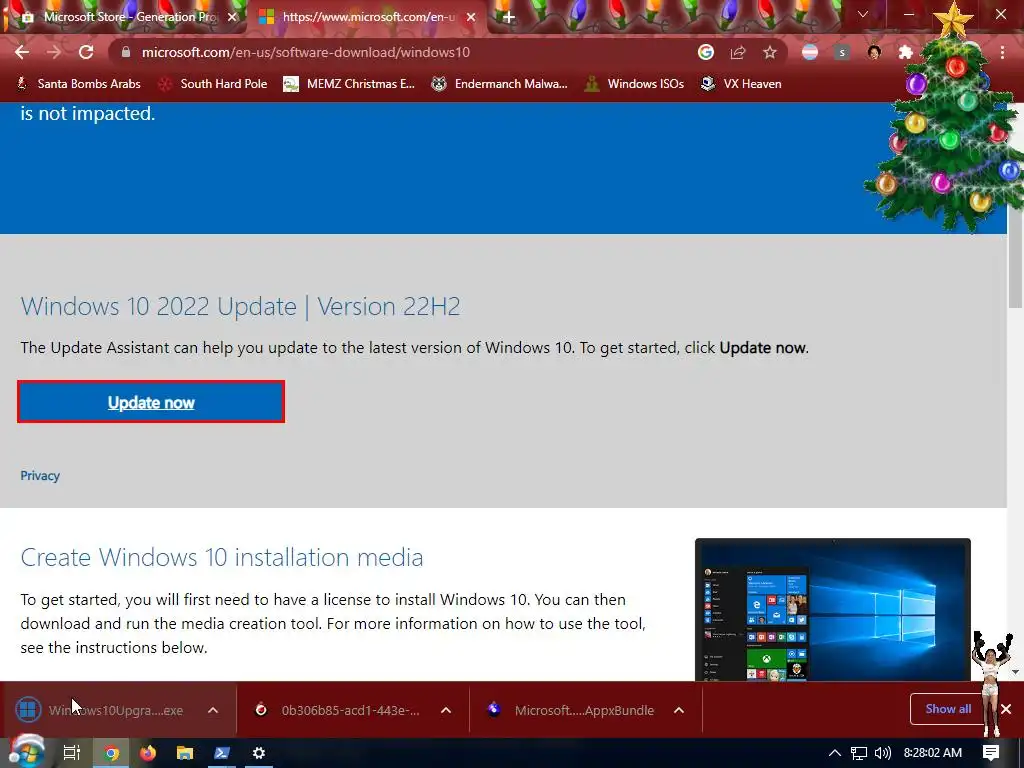
Task: Open the VX Heaven bookmark
Action: point(741,84)
